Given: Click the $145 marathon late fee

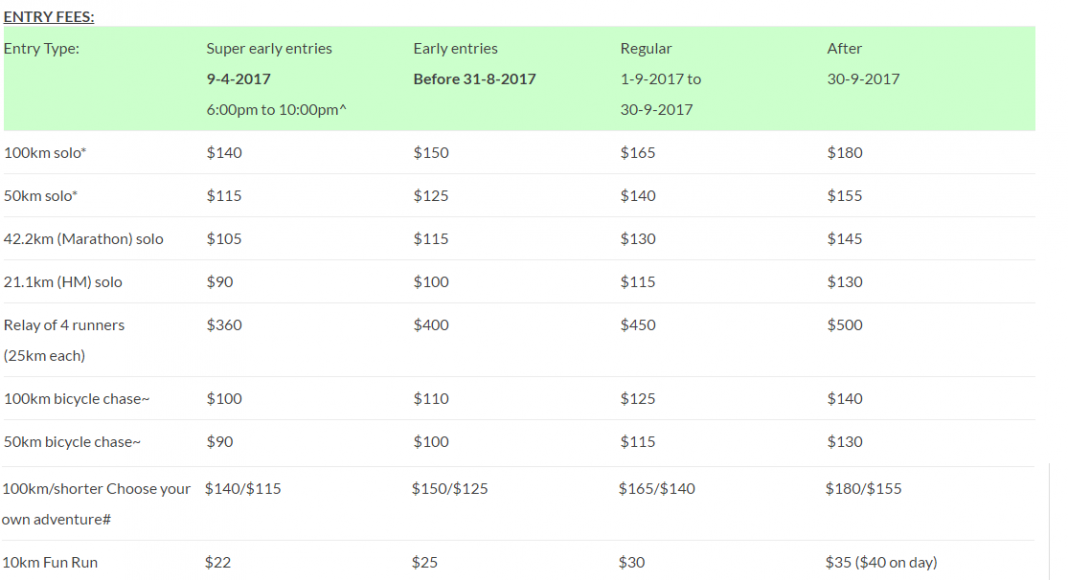Looking at the screenshot, I should coord(845,239).
